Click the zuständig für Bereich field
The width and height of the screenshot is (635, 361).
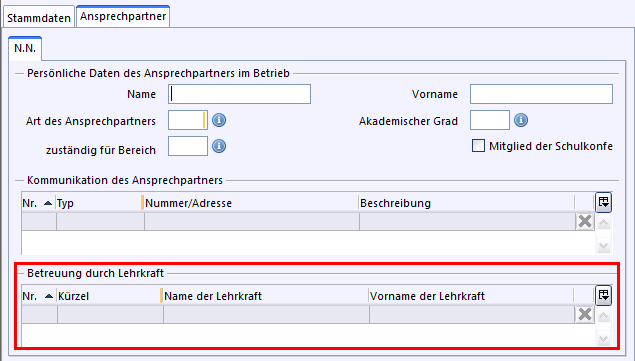tap(188, 146)
